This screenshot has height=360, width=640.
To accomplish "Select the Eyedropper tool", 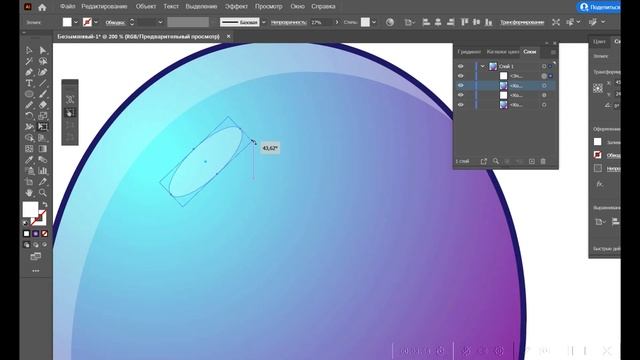I will pos(29,160).
